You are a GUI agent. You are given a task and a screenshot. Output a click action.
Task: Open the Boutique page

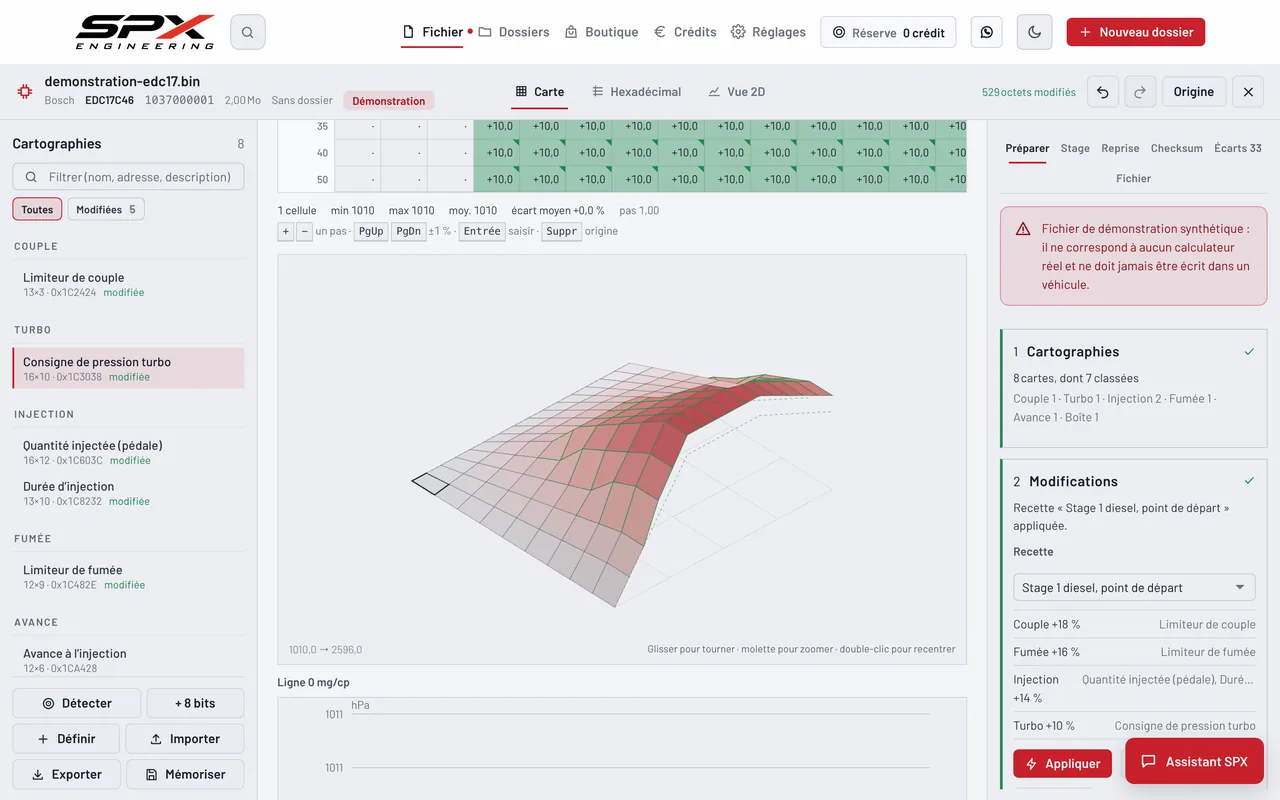pyautogui.click(x=601, y=32)
